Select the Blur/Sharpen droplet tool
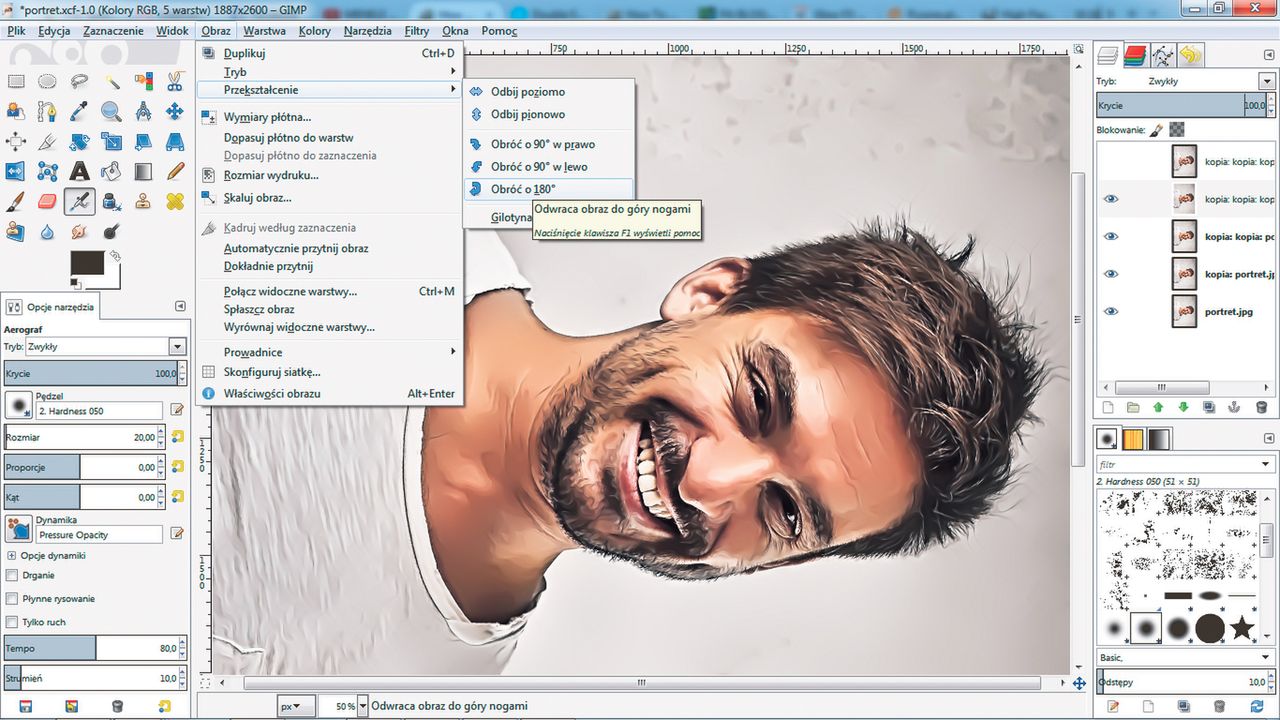Viewport: 1280px width, 720px height. pyautogui.click(x=47, y=231)
